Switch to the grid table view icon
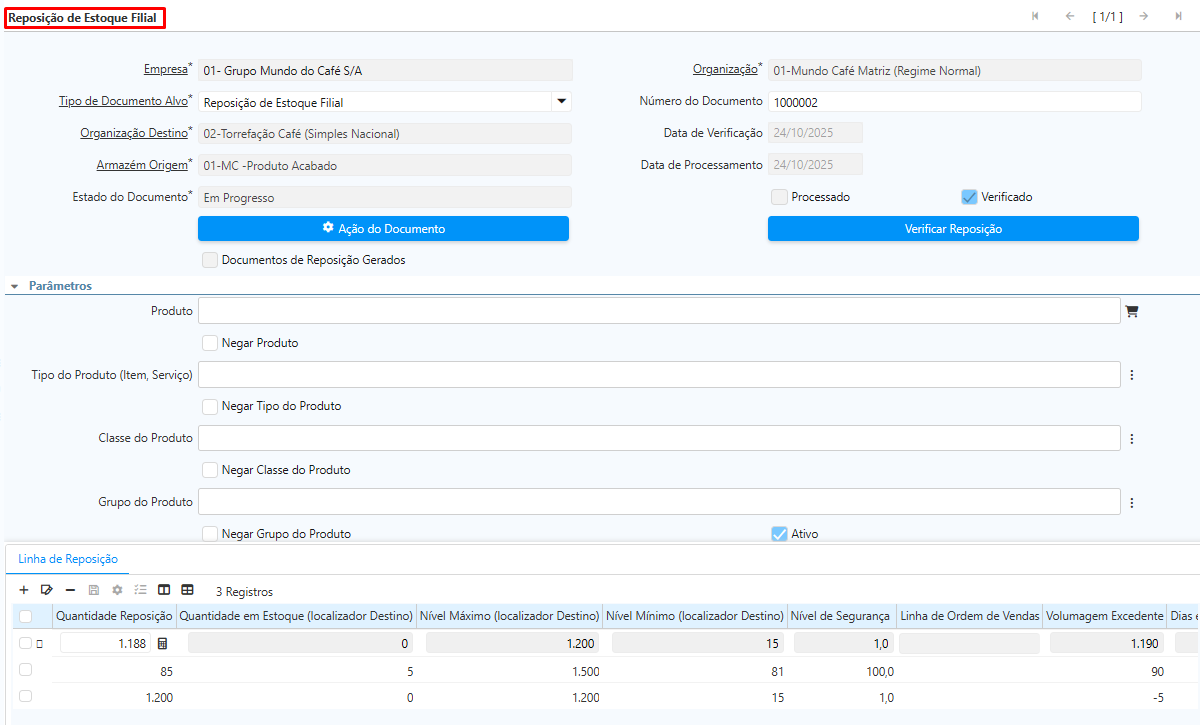This screenshot has width=1200, height=725. [x=187, y=591]
